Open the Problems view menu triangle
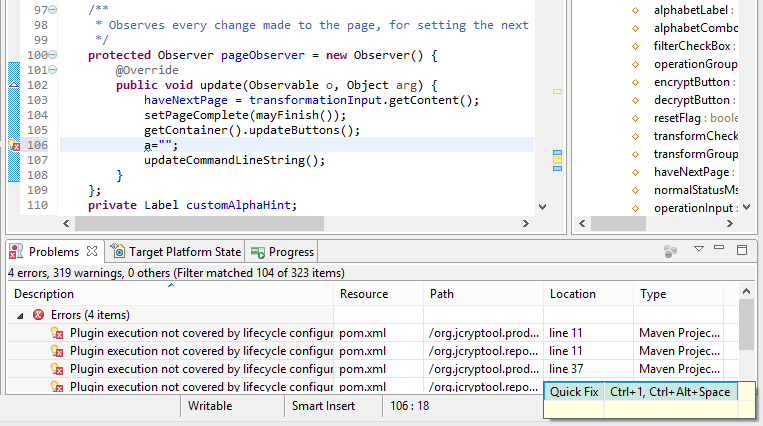763x426 pixels. click(x=699, y=249)
